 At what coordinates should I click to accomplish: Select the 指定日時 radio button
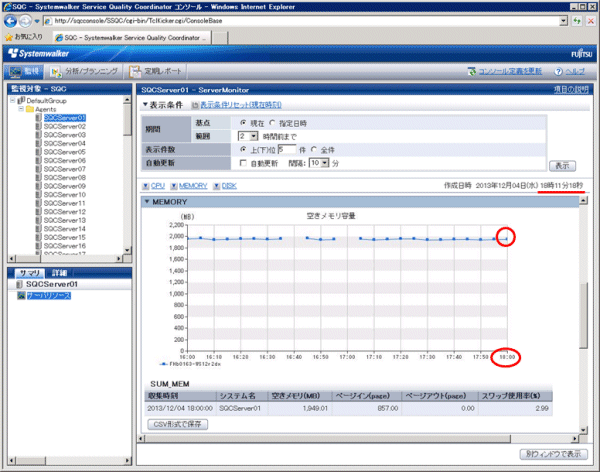[272, 123]
